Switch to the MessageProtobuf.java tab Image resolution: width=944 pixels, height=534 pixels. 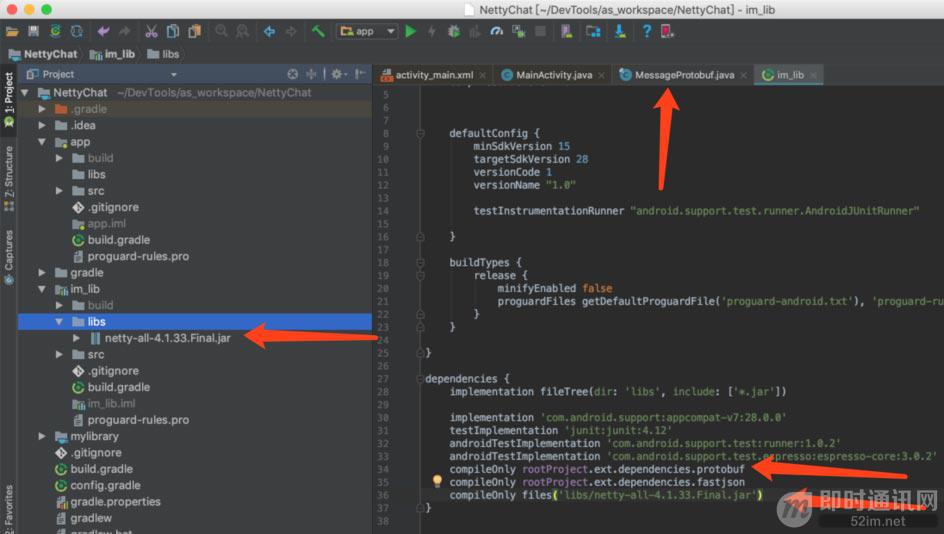point(683,75)
